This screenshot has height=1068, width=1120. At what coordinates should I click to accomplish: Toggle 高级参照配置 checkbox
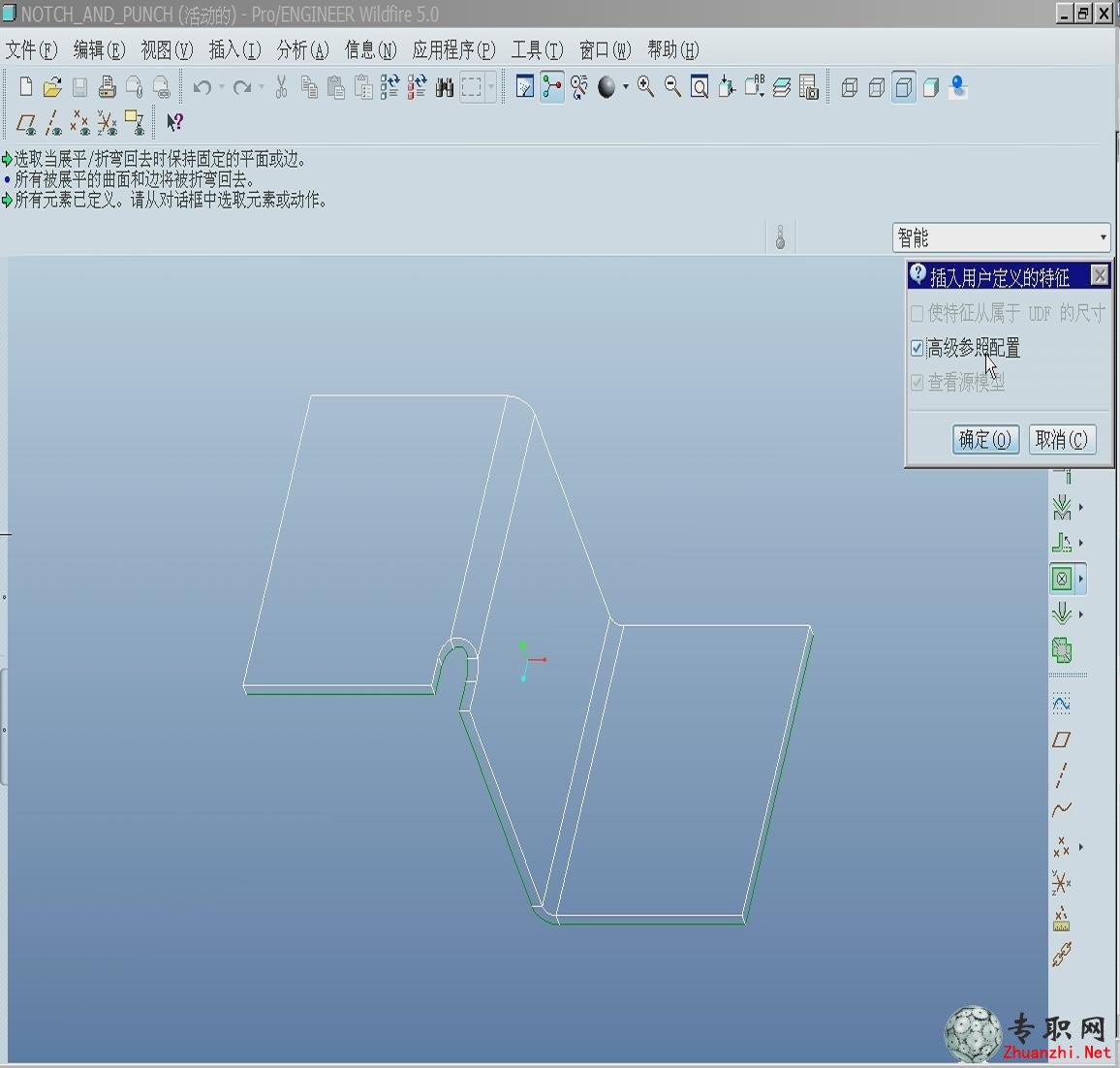point(918,349)
